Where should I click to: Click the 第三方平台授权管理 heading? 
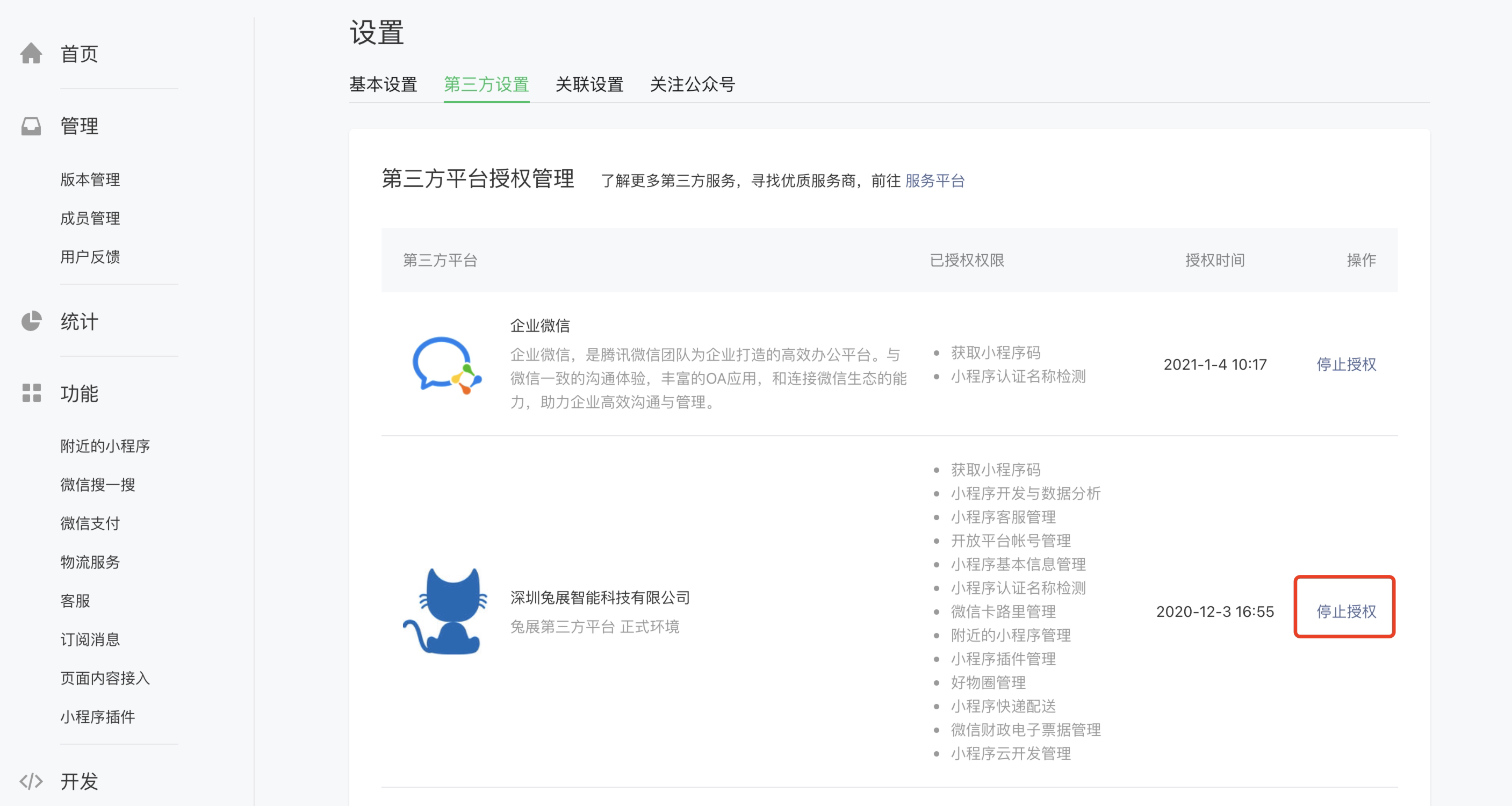478,178
